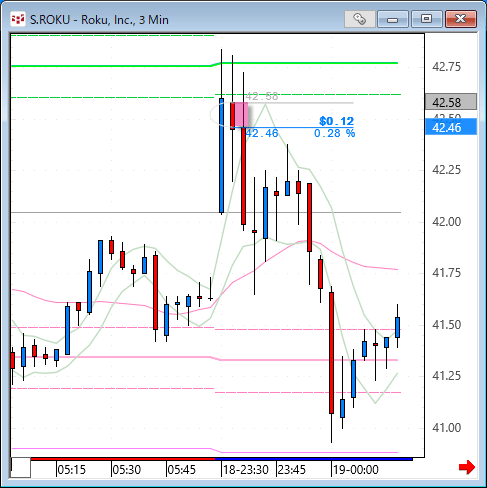This screenshot has height=488, width=487.
Task: Select the 42.58 gray price marker on axis
Action: 451,102
